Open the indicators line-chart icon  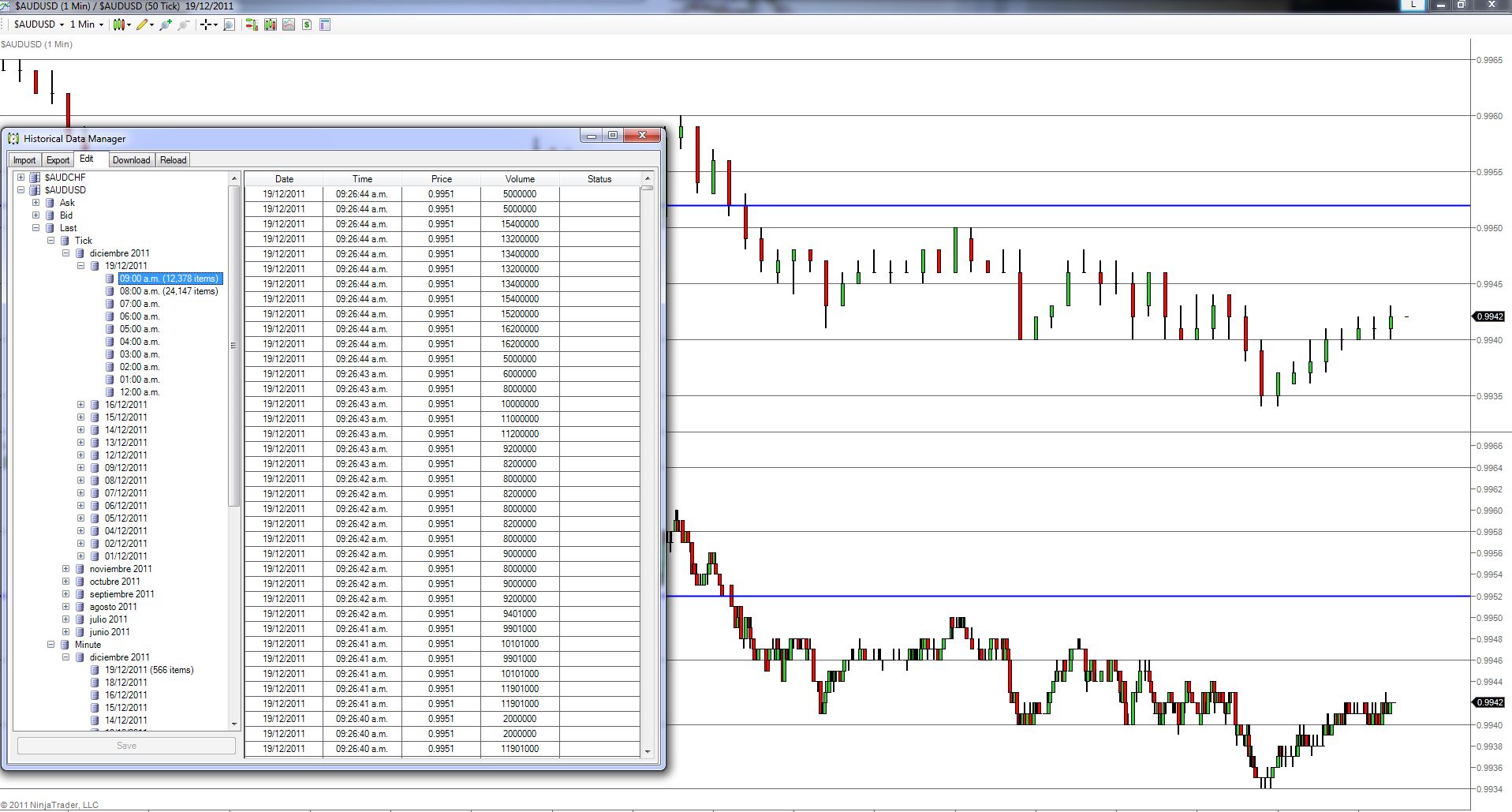pyautogui.click(x=289, y=24)
